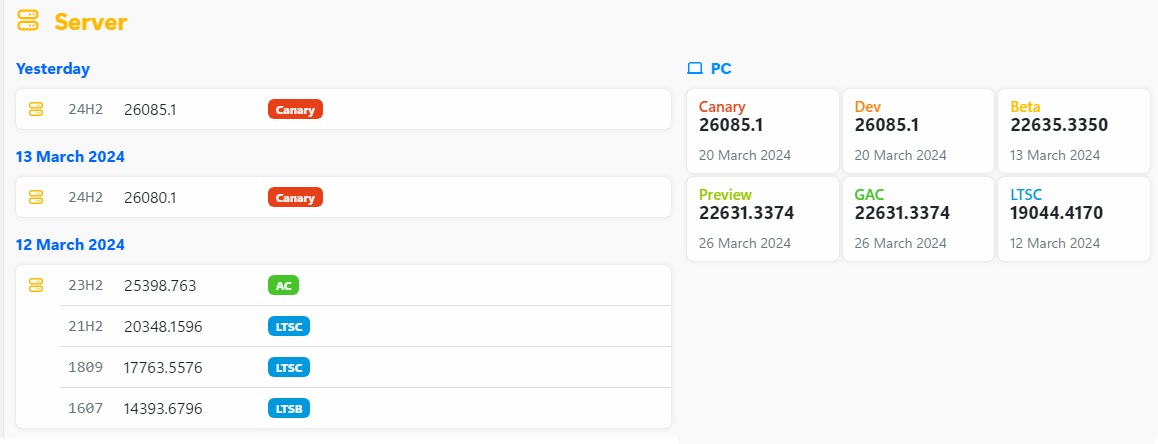The height and width of the screenshot is (444, 1158).
Task: Click the green GAC channel label
Action: tap(869, 195)
